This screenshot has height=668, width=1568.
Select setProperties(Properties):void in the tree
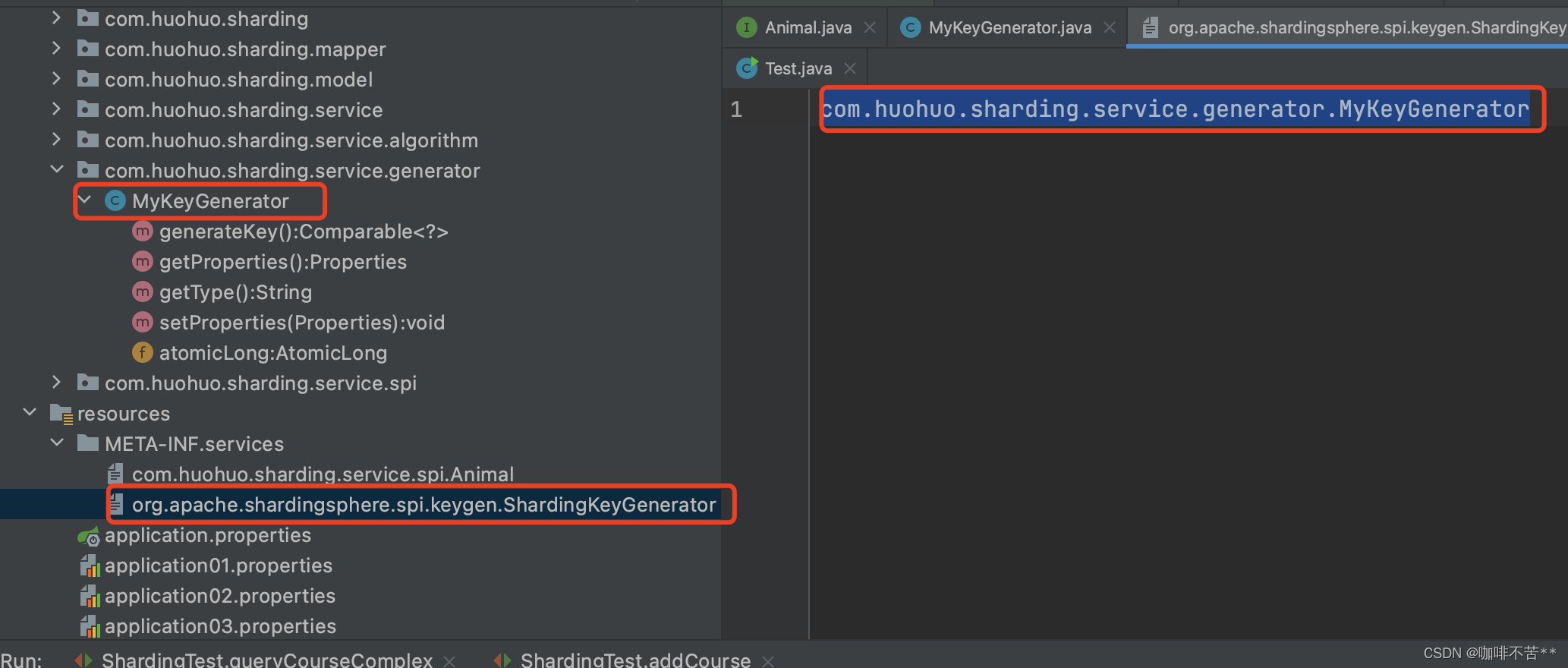click(x=302, y=323)
